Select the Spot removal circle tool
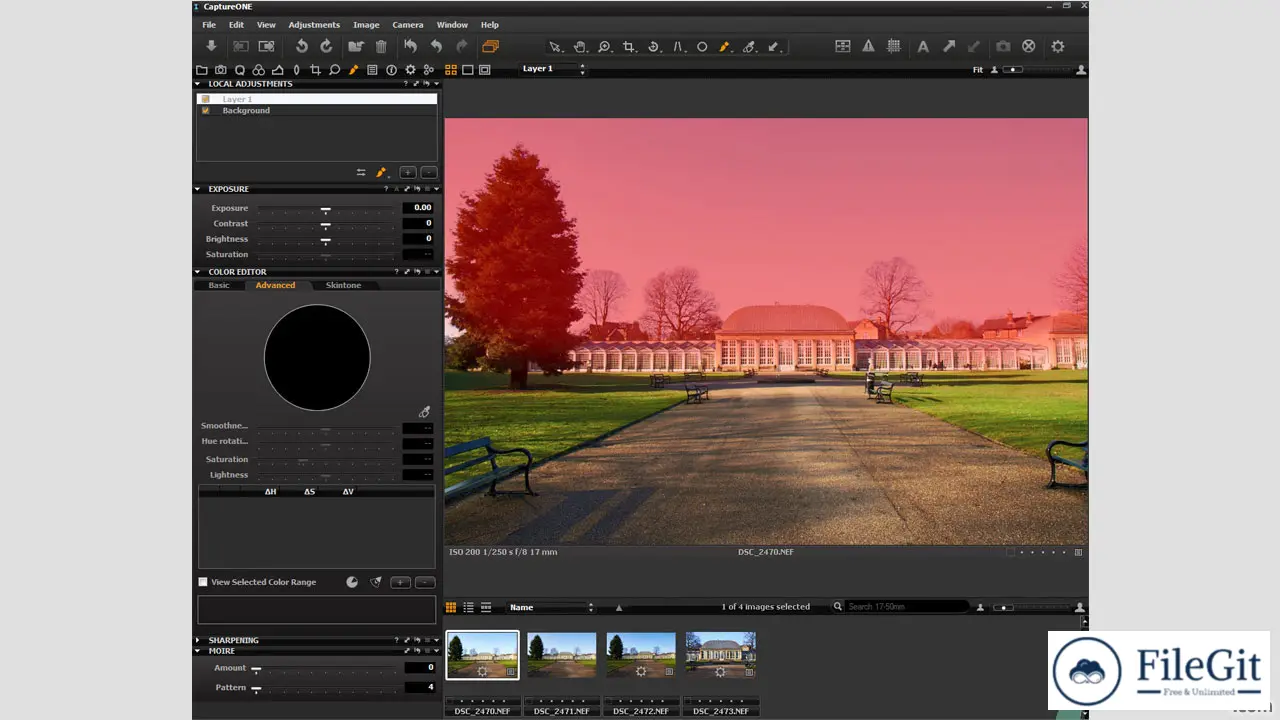Viewport: 1280px width, 720px height. pos(702,46)
